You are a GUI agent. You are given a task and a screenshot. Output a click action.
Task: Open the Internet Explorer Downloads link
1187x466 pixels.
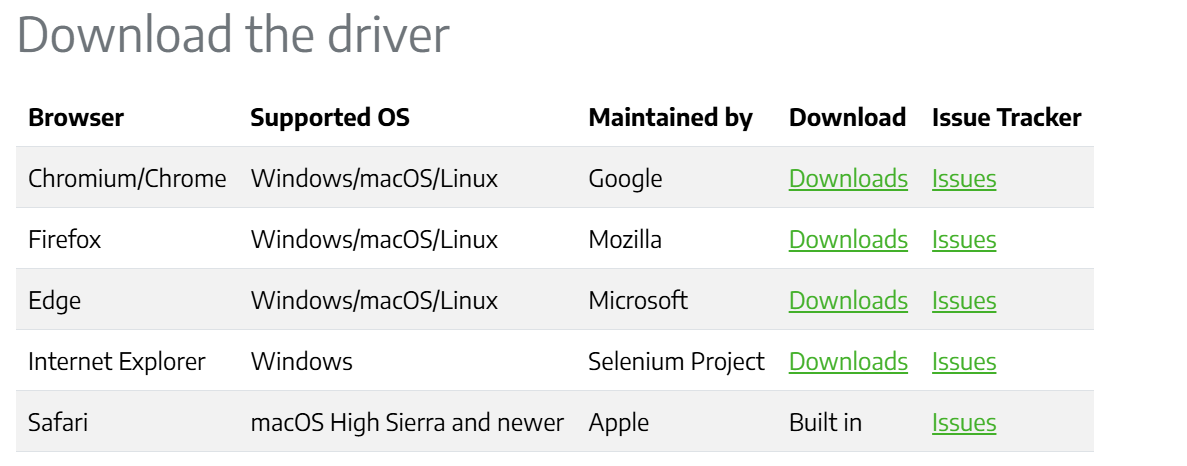pyautogui.click(x=848, y=362)
